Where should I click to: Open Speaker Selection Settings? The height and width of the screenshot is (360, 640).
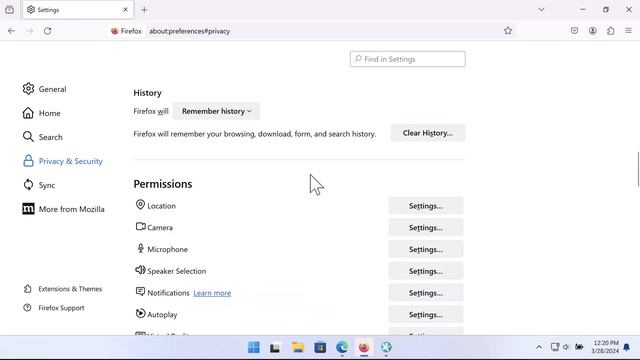click(426, 271)
